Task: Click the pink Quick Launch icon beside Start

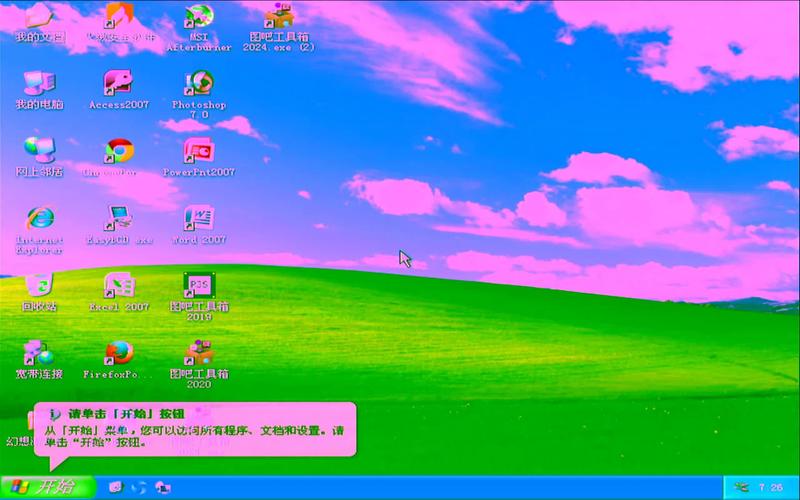Action: [x=116, y=487]
